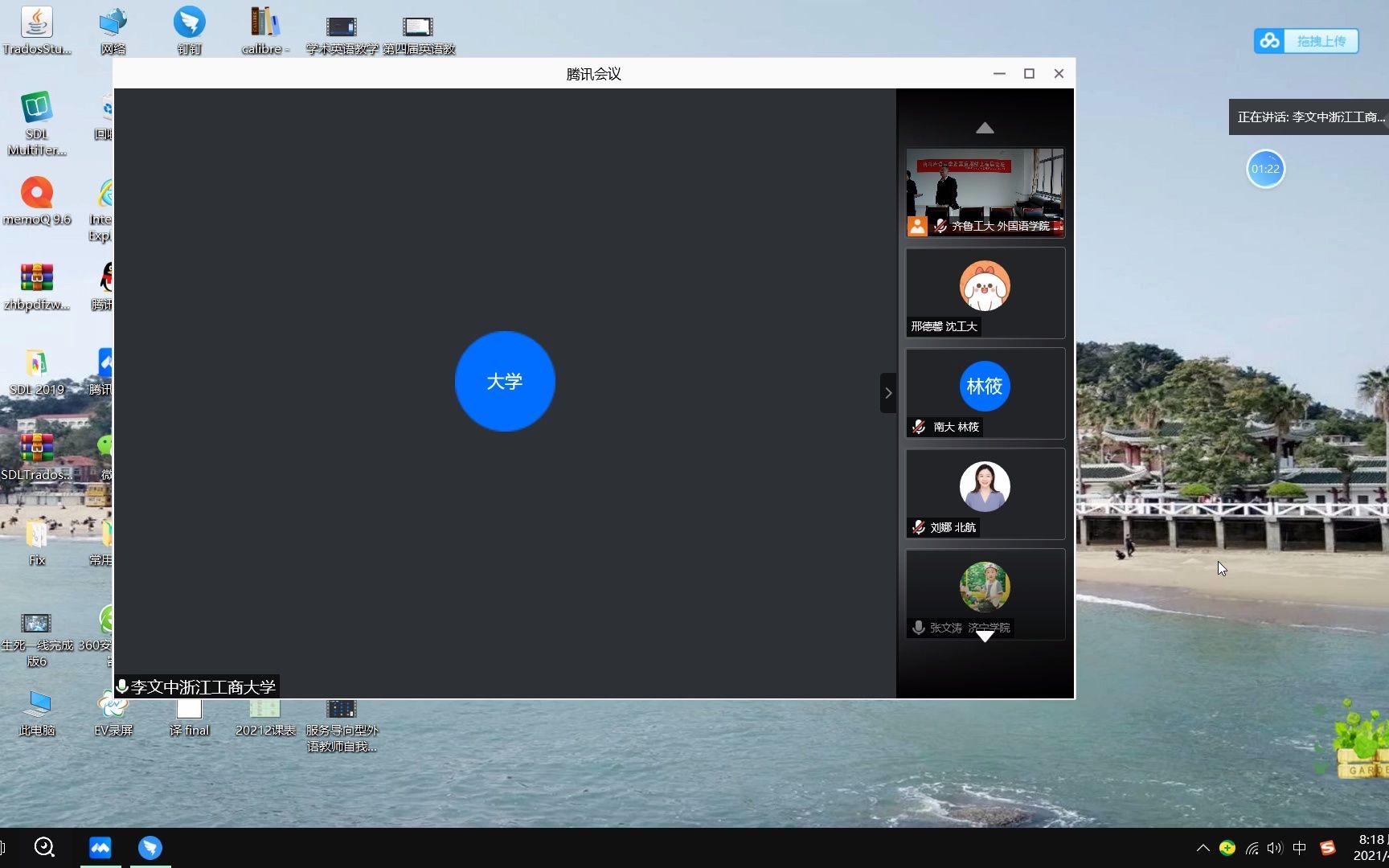Open the 译 final document icon
The image size is (1389, 868).
point(189,715)
